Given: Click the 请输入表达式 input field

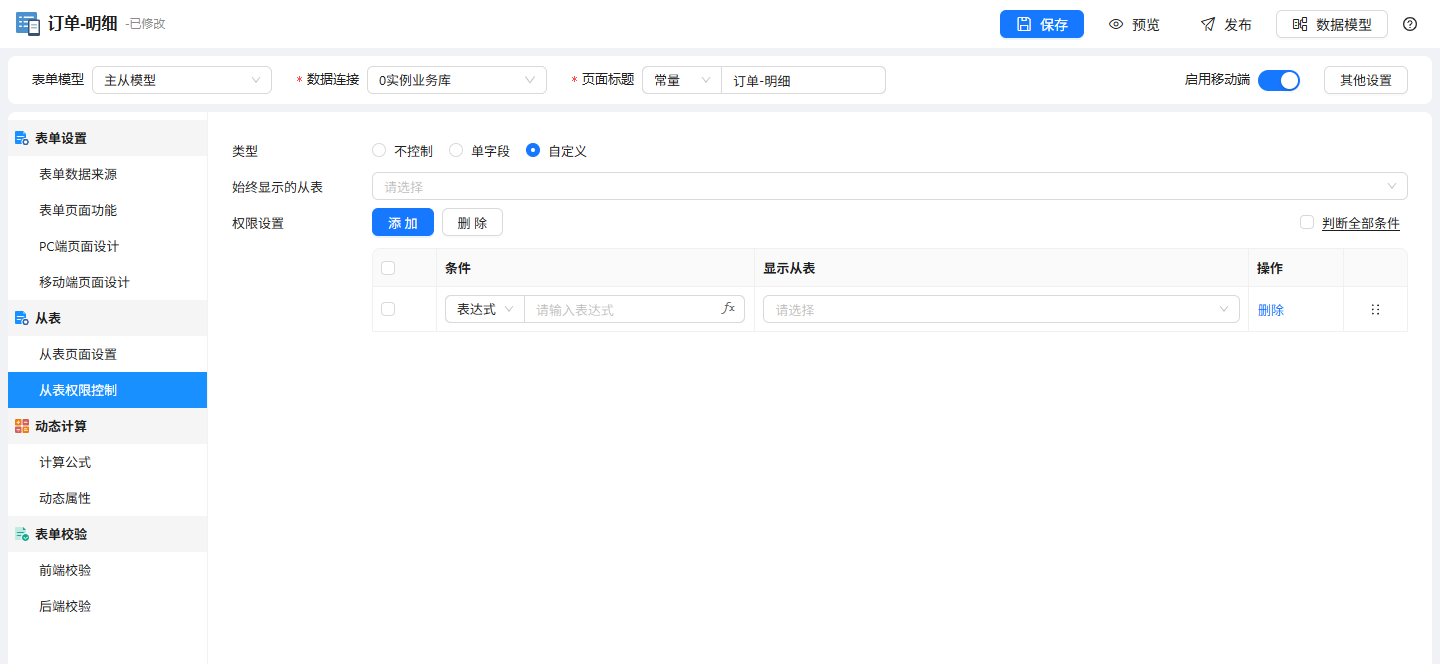Looking at the screenshot, I should (x=621, y=309).
